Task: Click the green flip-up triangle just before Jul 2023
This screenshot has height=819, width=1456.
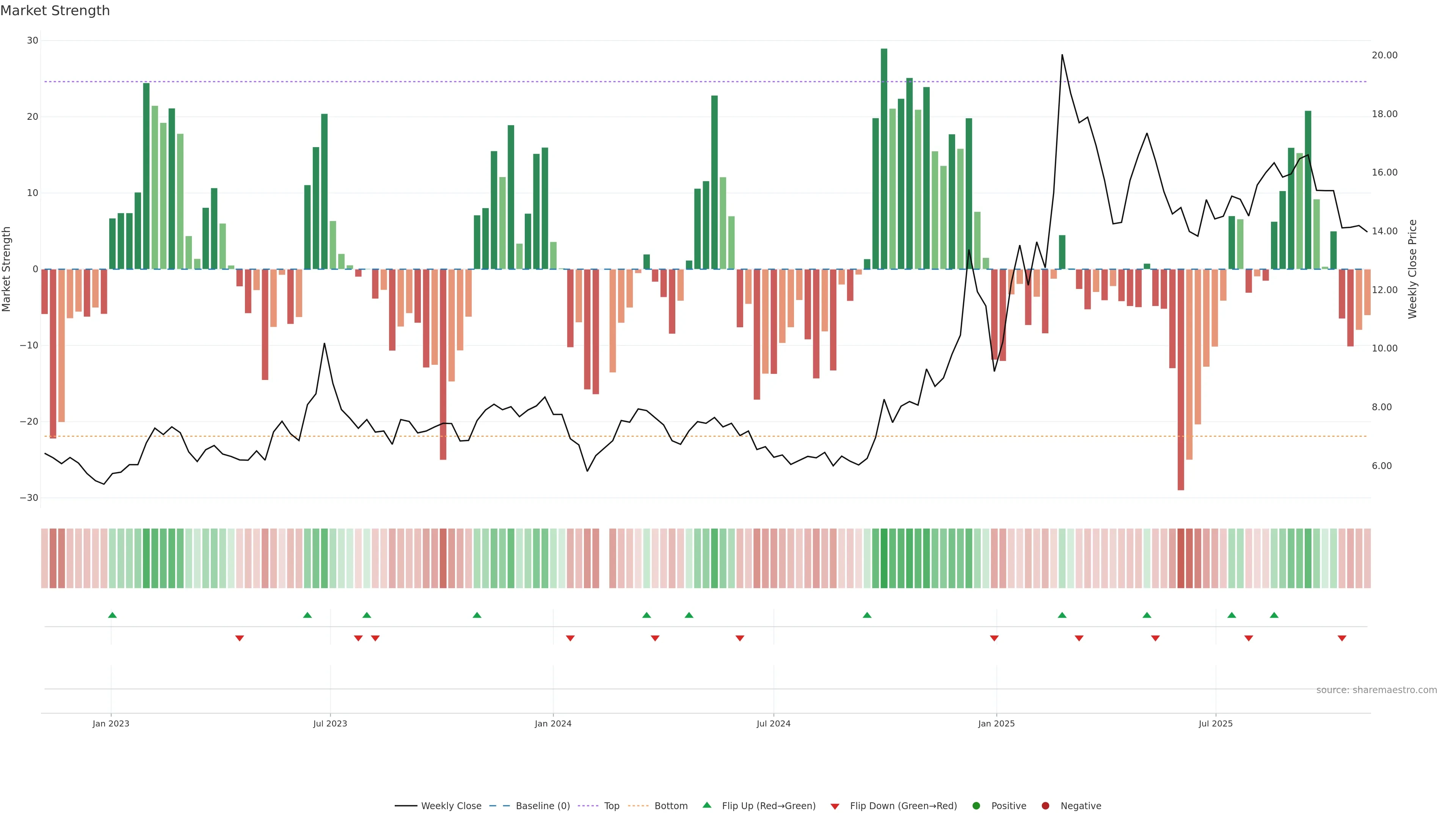Action: (308, 615)
